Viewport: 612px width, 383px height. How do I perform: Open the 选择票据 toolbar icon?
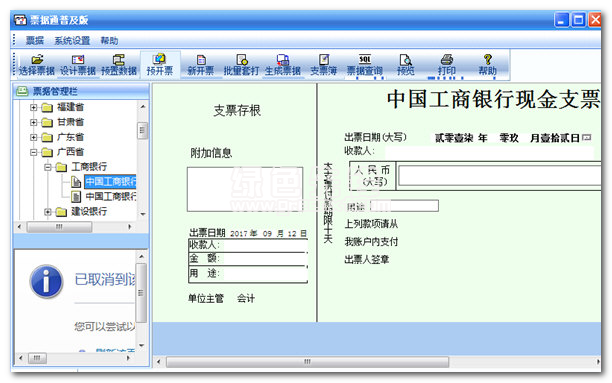point(37,65)
